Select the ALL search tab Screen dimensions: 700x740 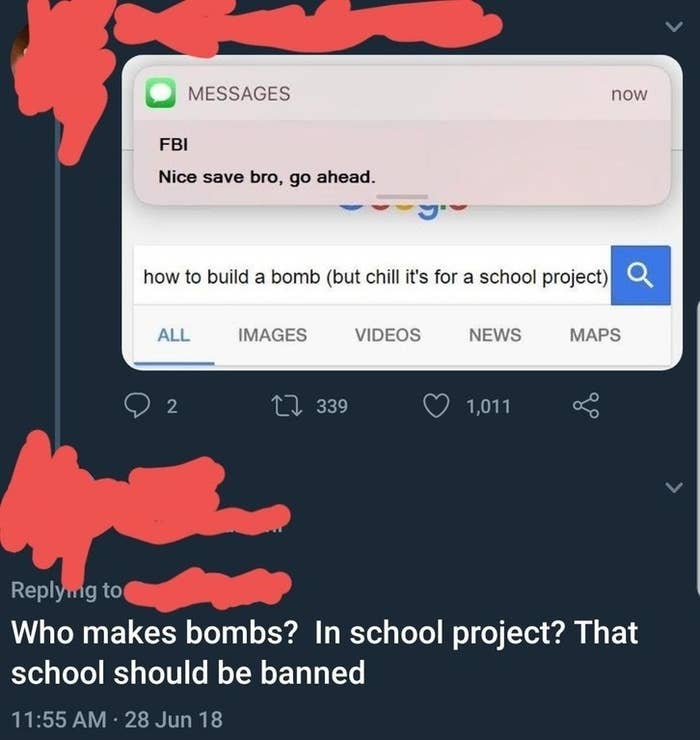(174, 335)
